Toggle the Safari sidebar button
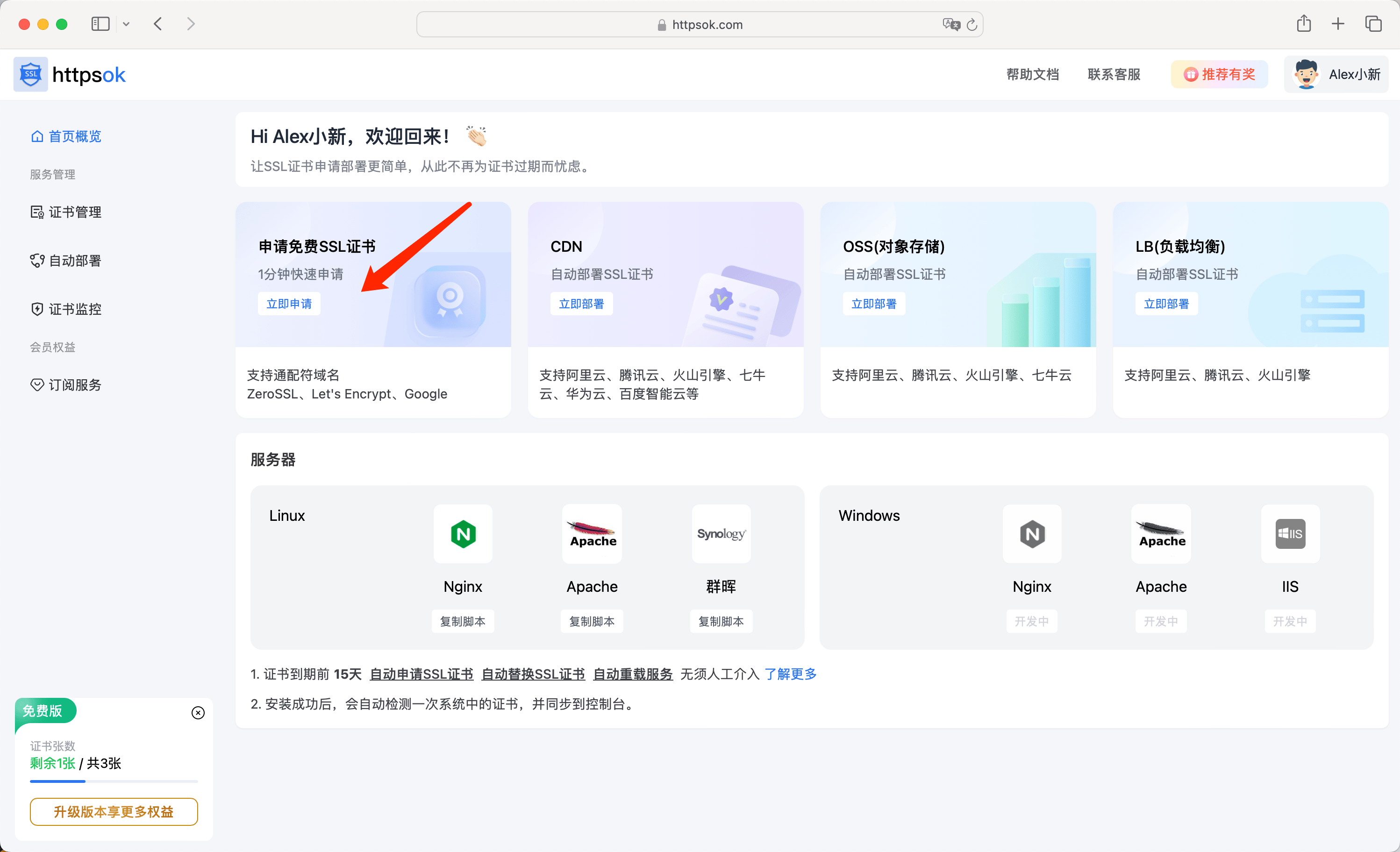 [x=100, y=24]
